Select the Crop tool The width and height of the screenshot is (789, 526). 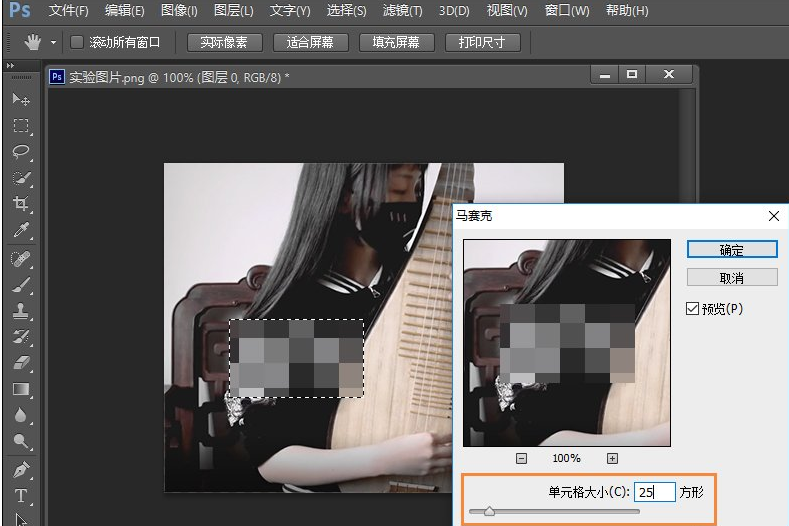[x=21, y=203]
